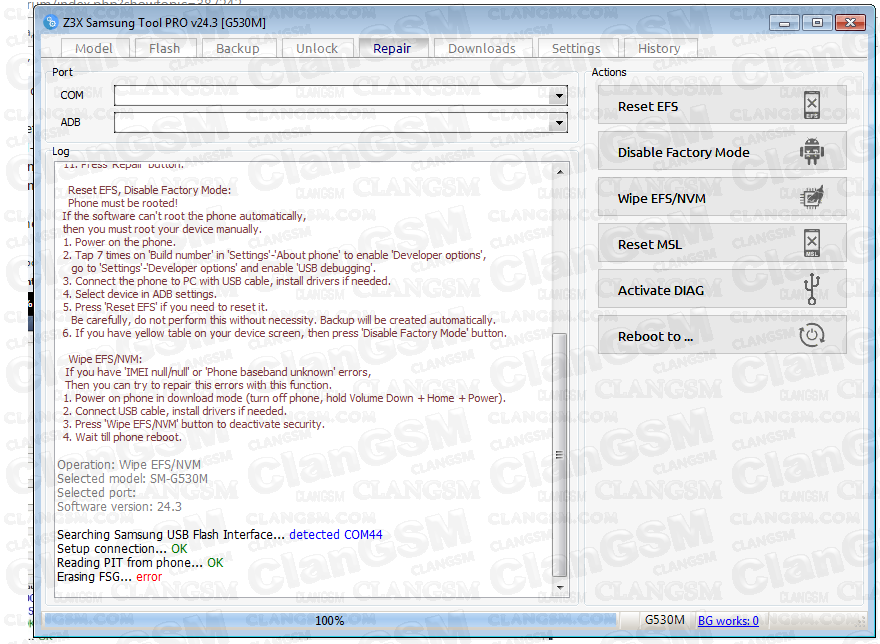Click 'Wait till phone reboot.' log line

(122, 437)
